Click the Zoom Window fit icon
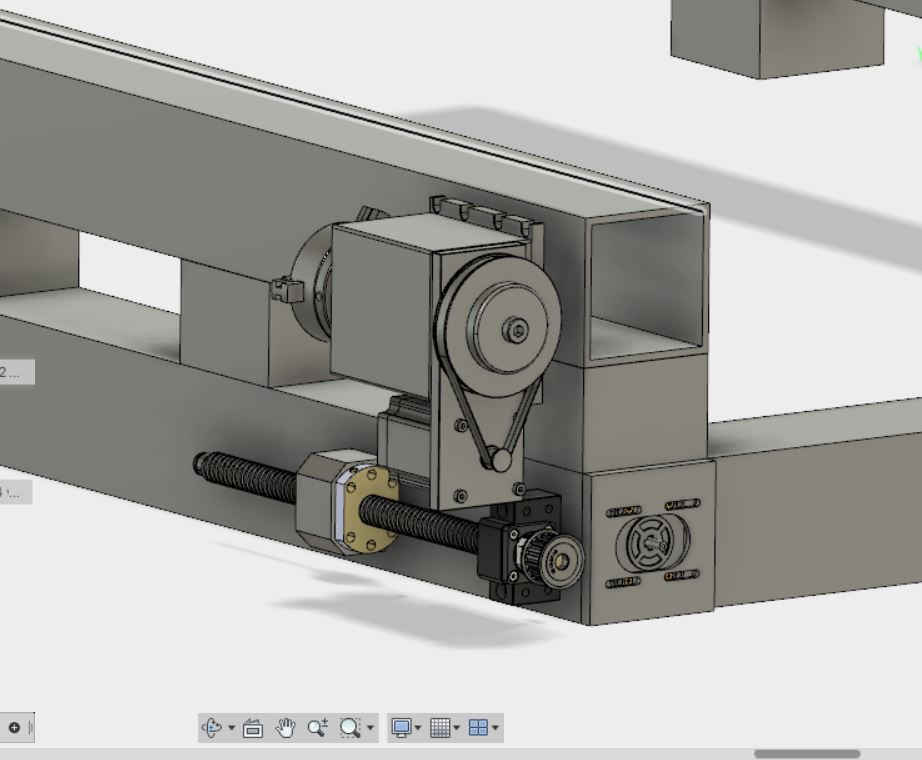This screenshot has width=922, height=760. tap(349, 728)
